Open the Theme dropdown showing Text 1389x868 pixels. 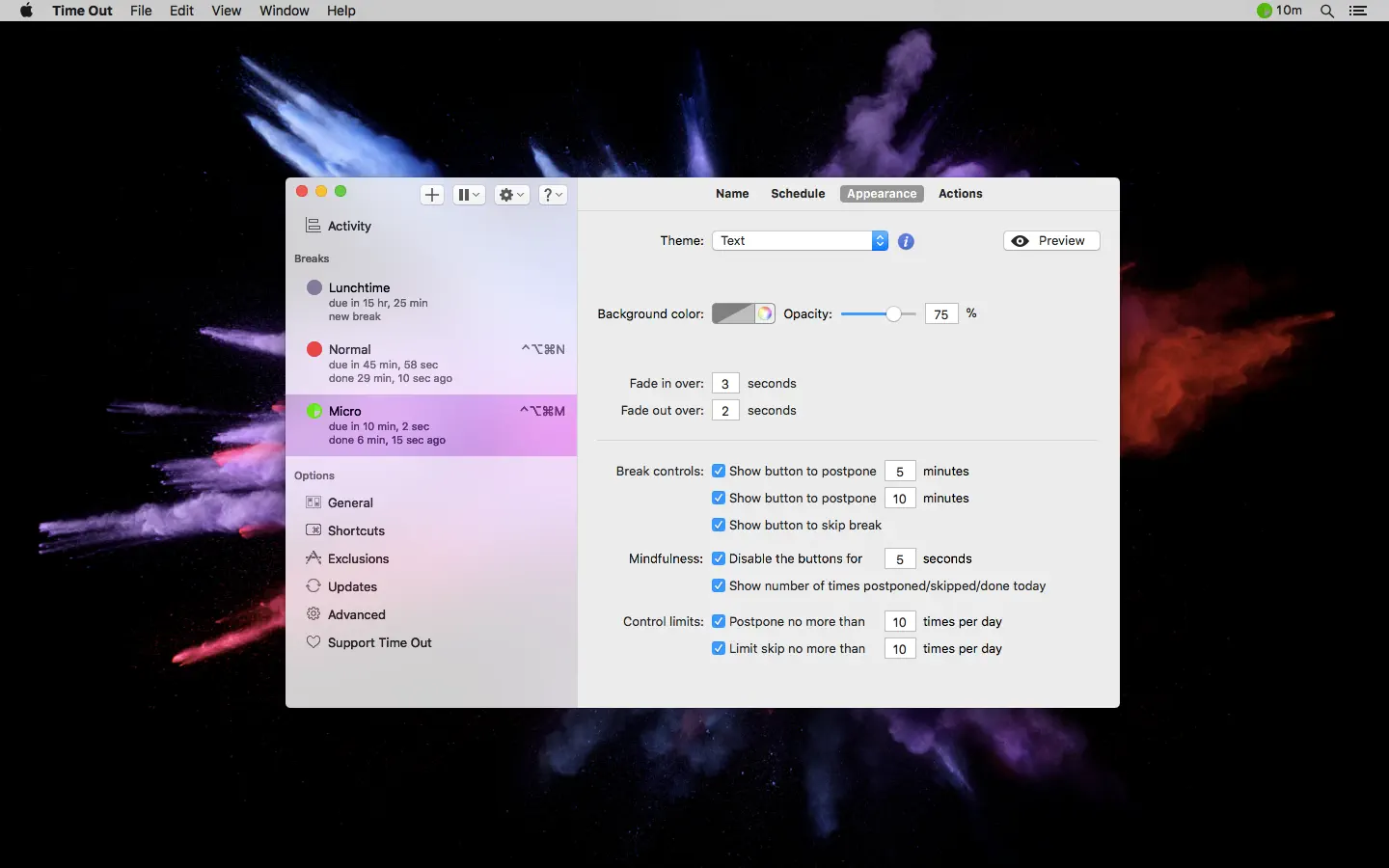point(800,241)
